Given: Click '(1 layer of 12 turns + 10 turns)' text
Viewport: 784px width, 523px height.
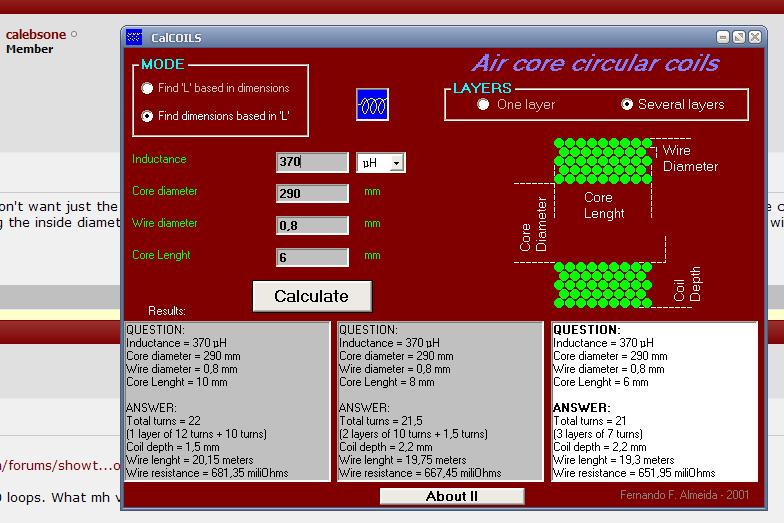Looking at the screenshot, I should coord(196,434).
